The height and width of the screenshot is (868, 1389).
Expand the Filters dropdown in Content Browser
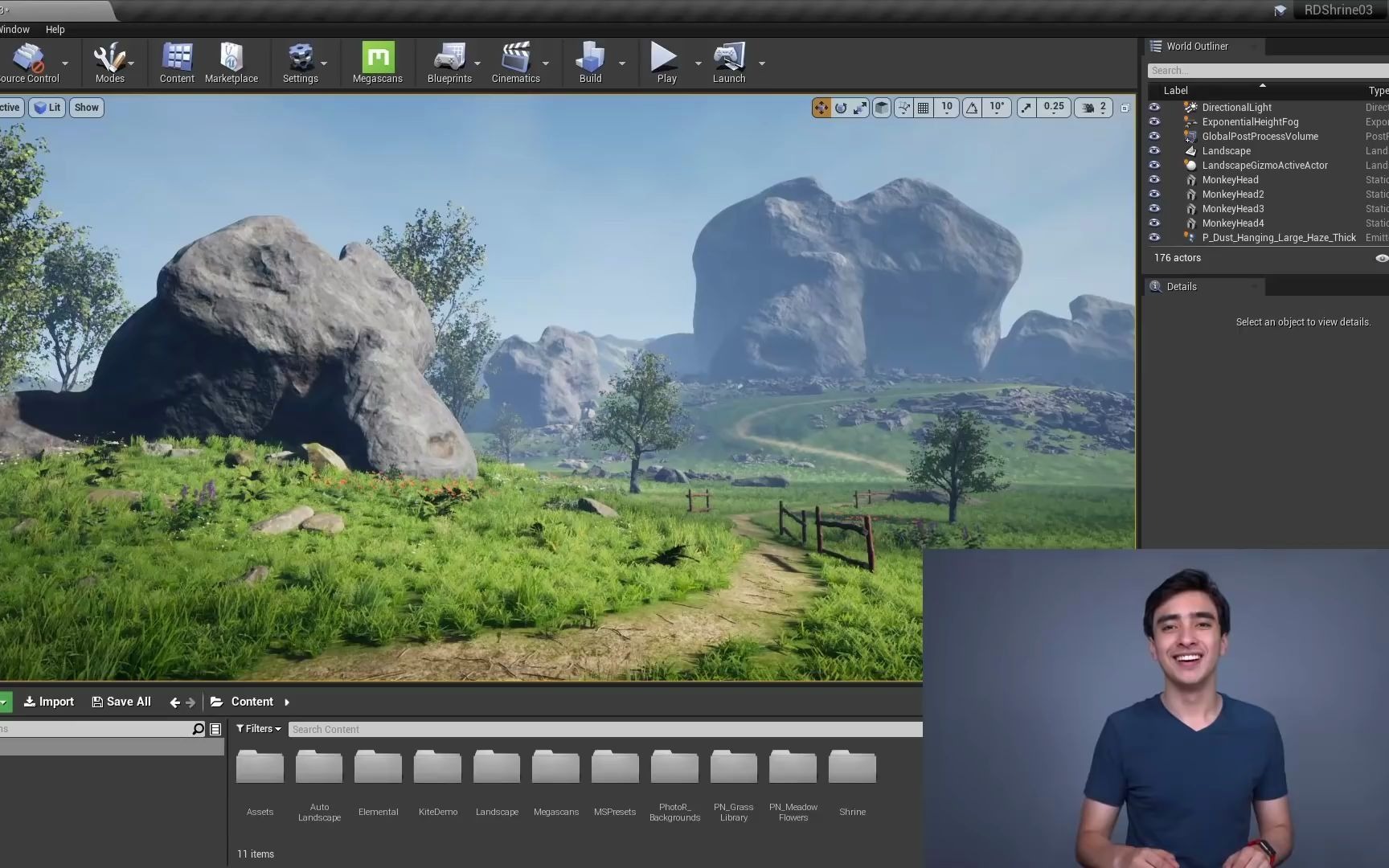pyautogui.click(x=258, y=728)
